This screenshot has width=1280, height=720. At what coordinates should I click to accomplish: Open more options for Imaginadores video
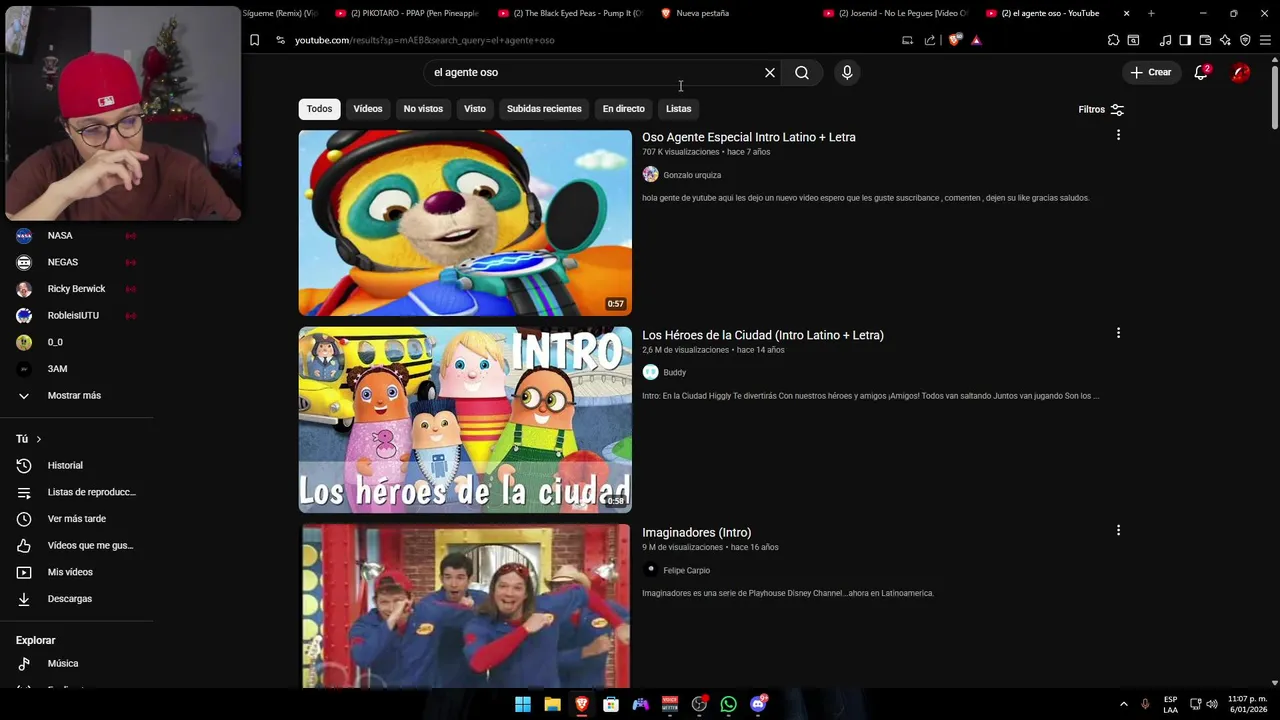pyautogui.click(x=1118, y=530)
